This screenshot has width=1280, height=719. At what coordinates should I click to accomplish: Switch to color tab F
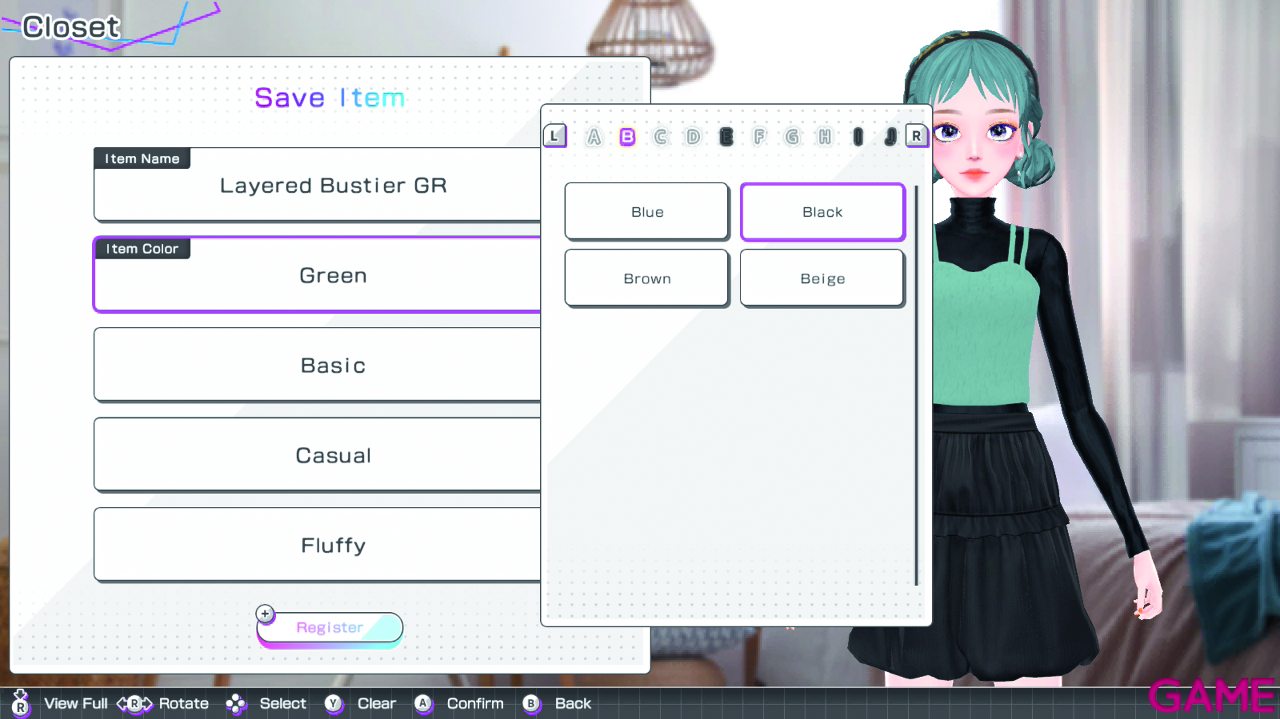click(x=759, y=137)
